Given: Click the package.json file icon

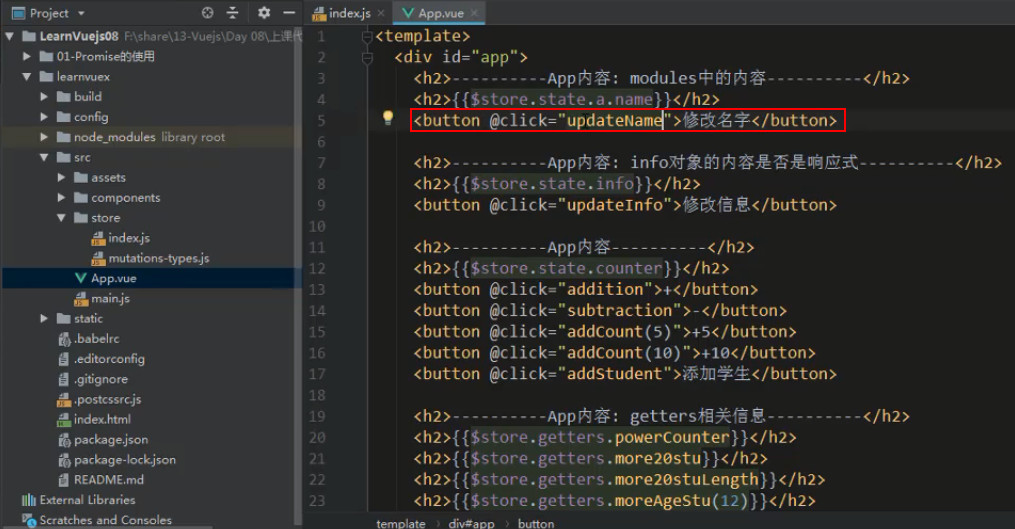Looking at the screenshot, I should tap(64, 440).
